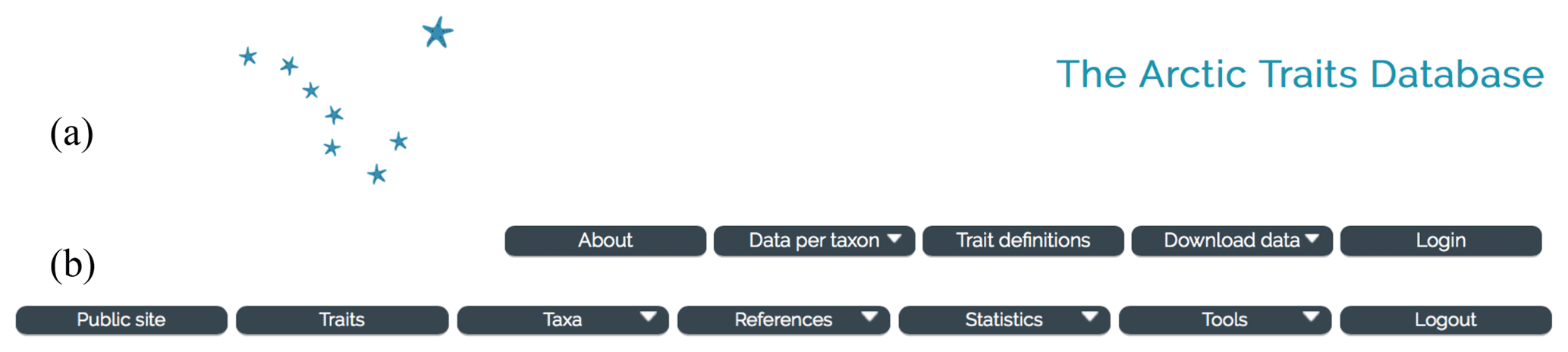Click the Data per taxon menu button
This screenshot has width=1568, height=352.
coord(813,240)
